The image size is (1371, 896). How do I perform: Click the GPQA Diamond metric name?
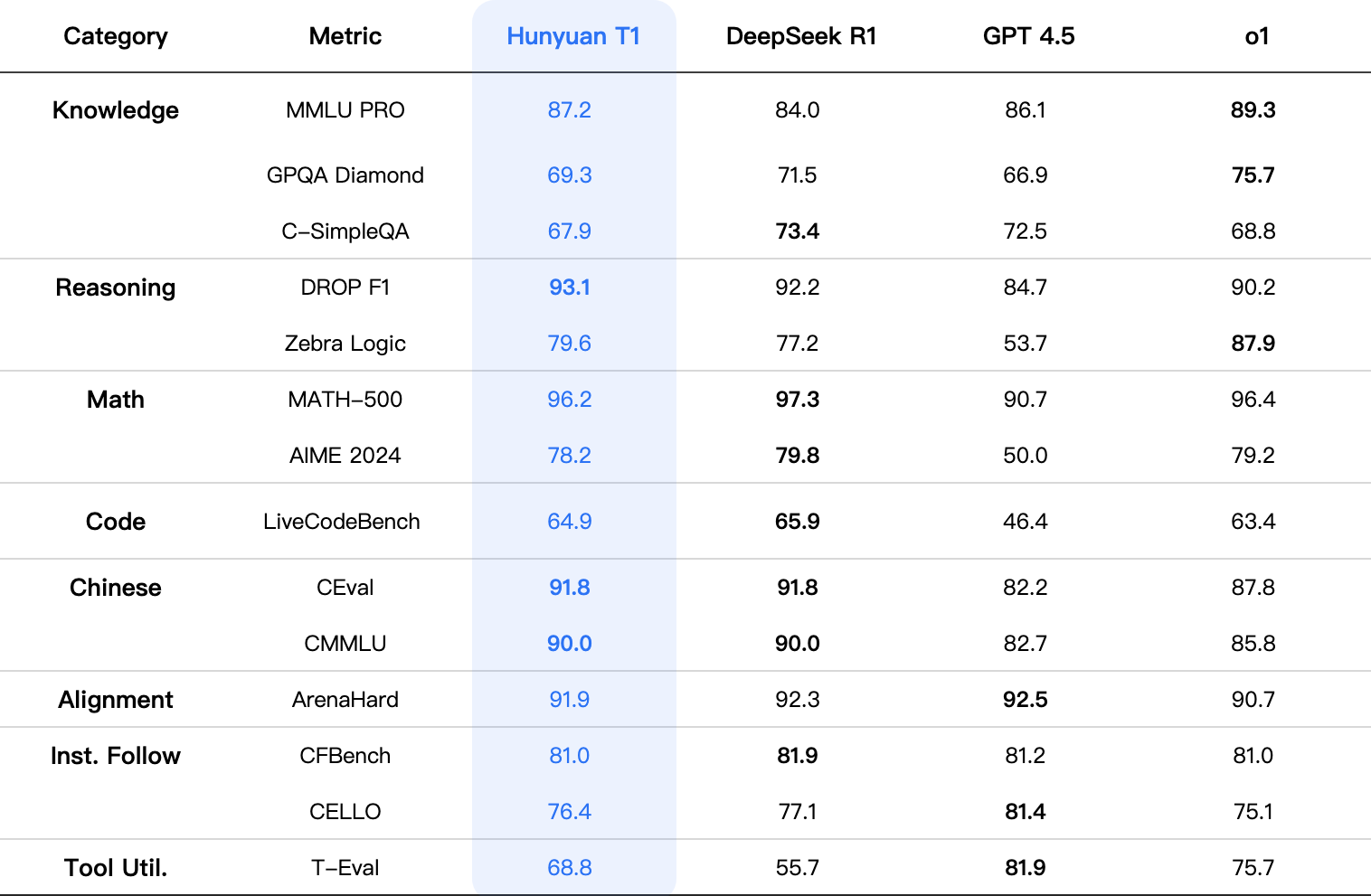tap(345, 175)
